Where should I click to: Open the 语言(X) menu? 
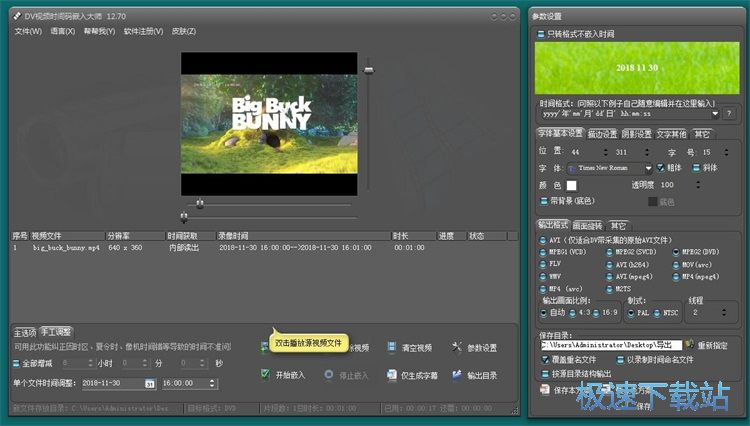[x=62, y=31]
